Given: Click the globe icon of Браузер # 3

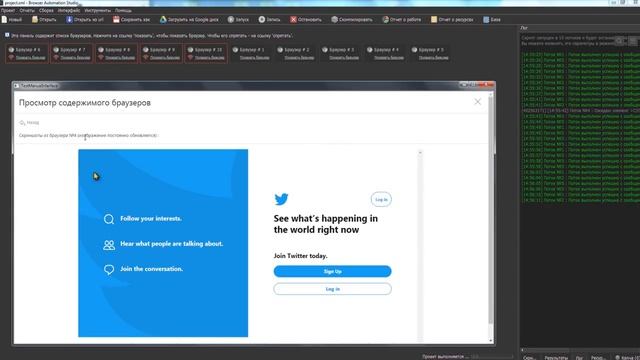Looking at the screenshot, I should coord(325,50).
